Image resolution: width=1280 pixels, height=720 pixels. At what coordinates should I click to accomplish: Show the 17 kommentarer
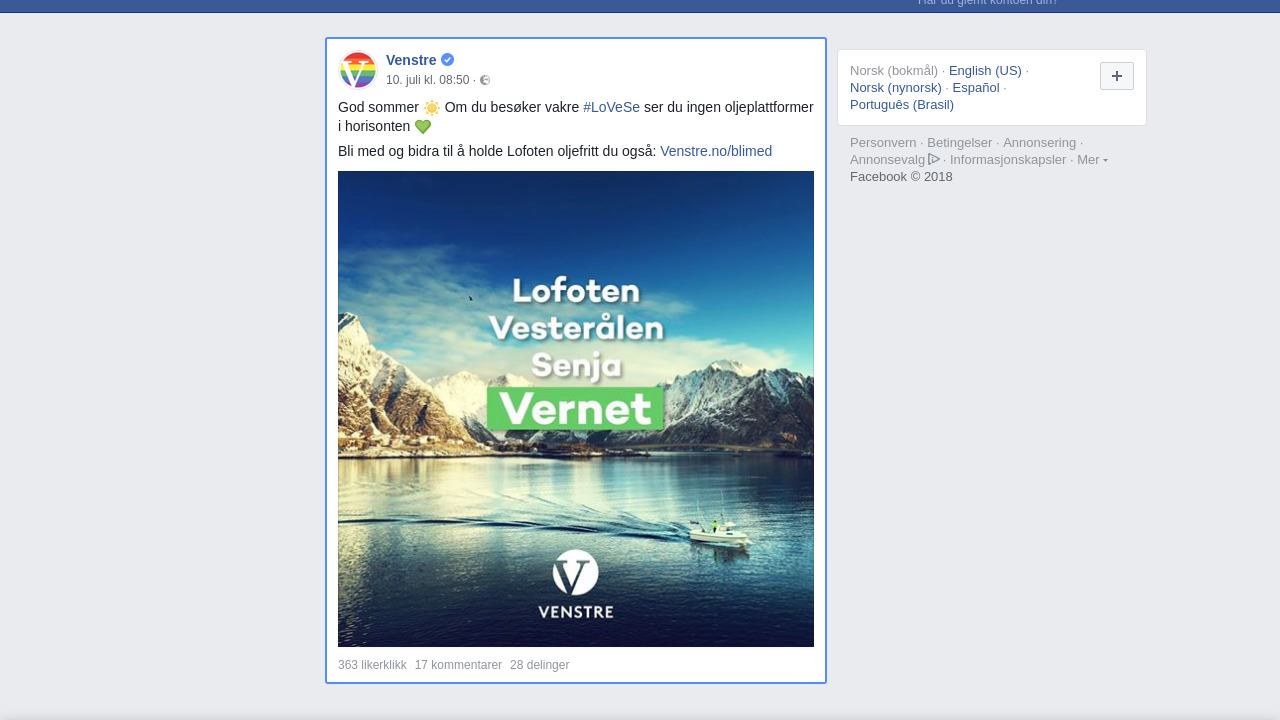[458, 665]
